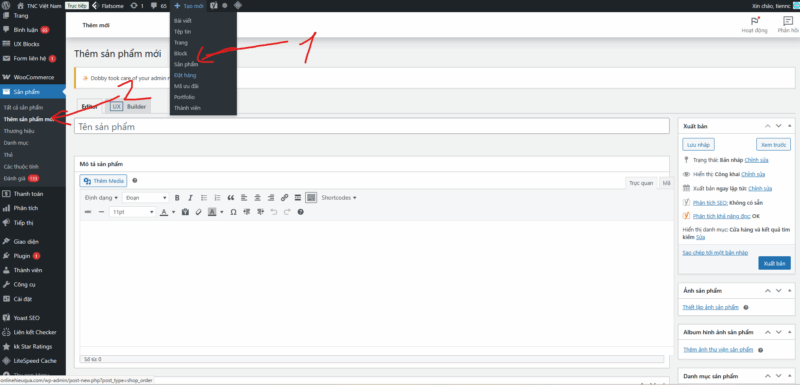The image size is (800, 385).
Task: Click the Thiết lập ảnh sản phẩm link
Action: pos(711,307)
